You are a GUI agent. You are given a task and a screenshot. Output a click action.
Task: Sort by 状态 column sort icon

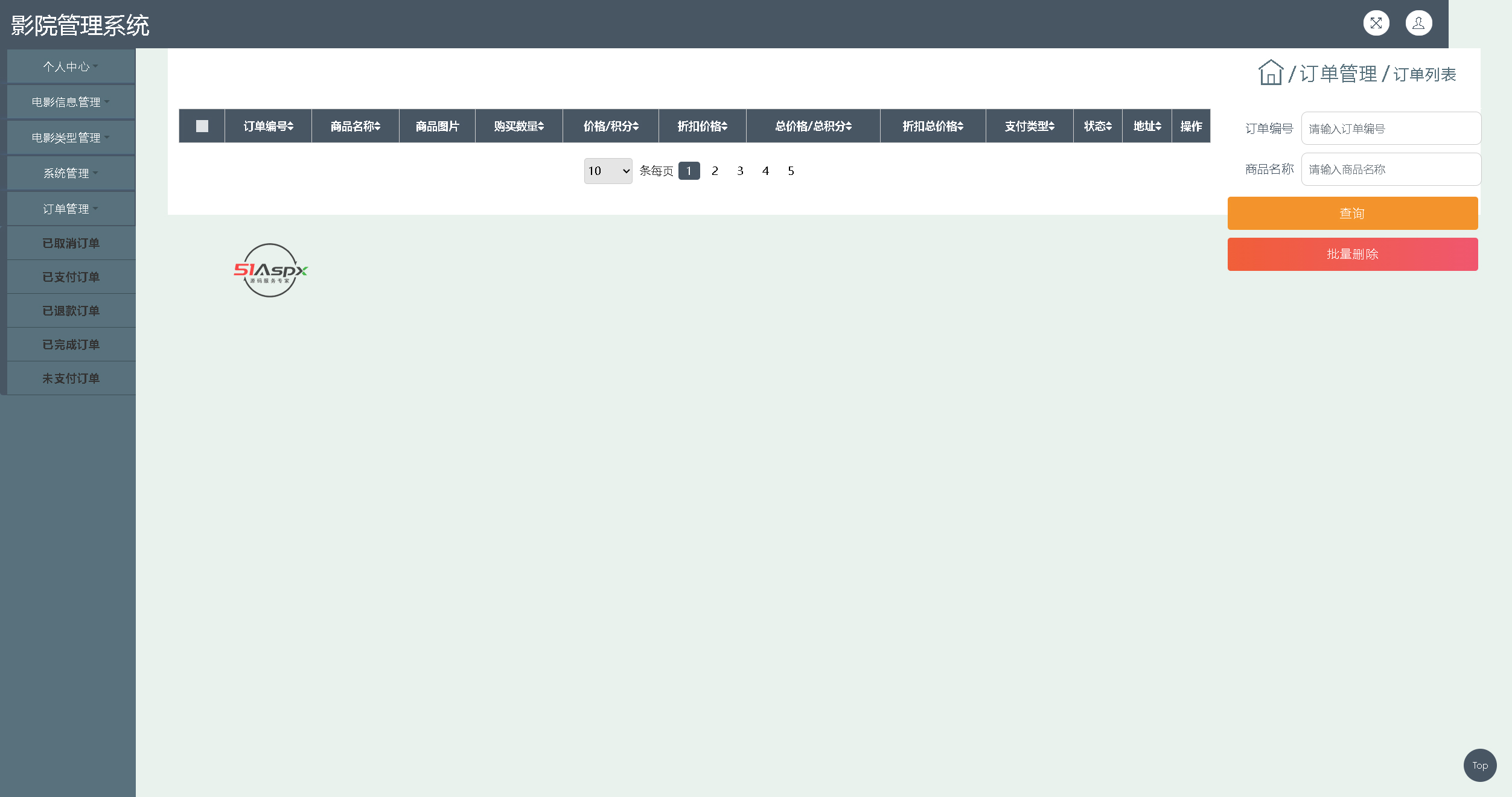pyautogui.click(x=1109, y=126)
